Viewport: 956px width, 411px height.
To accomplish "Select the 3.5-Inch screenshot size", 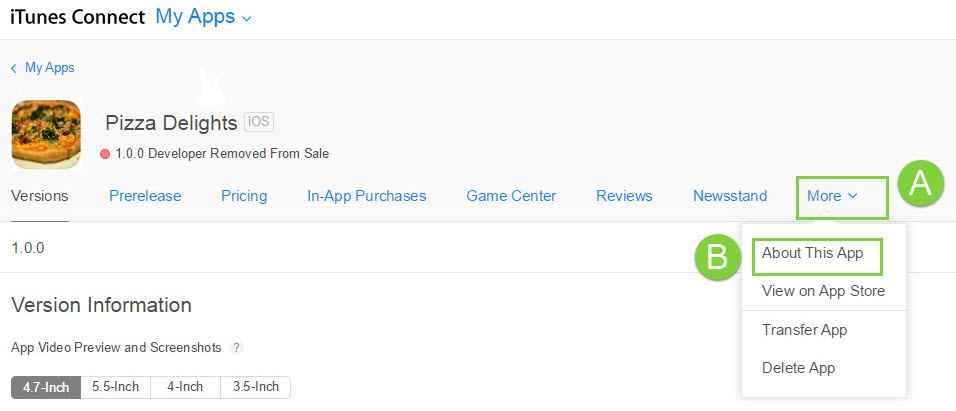I will (x=255, y=387).
